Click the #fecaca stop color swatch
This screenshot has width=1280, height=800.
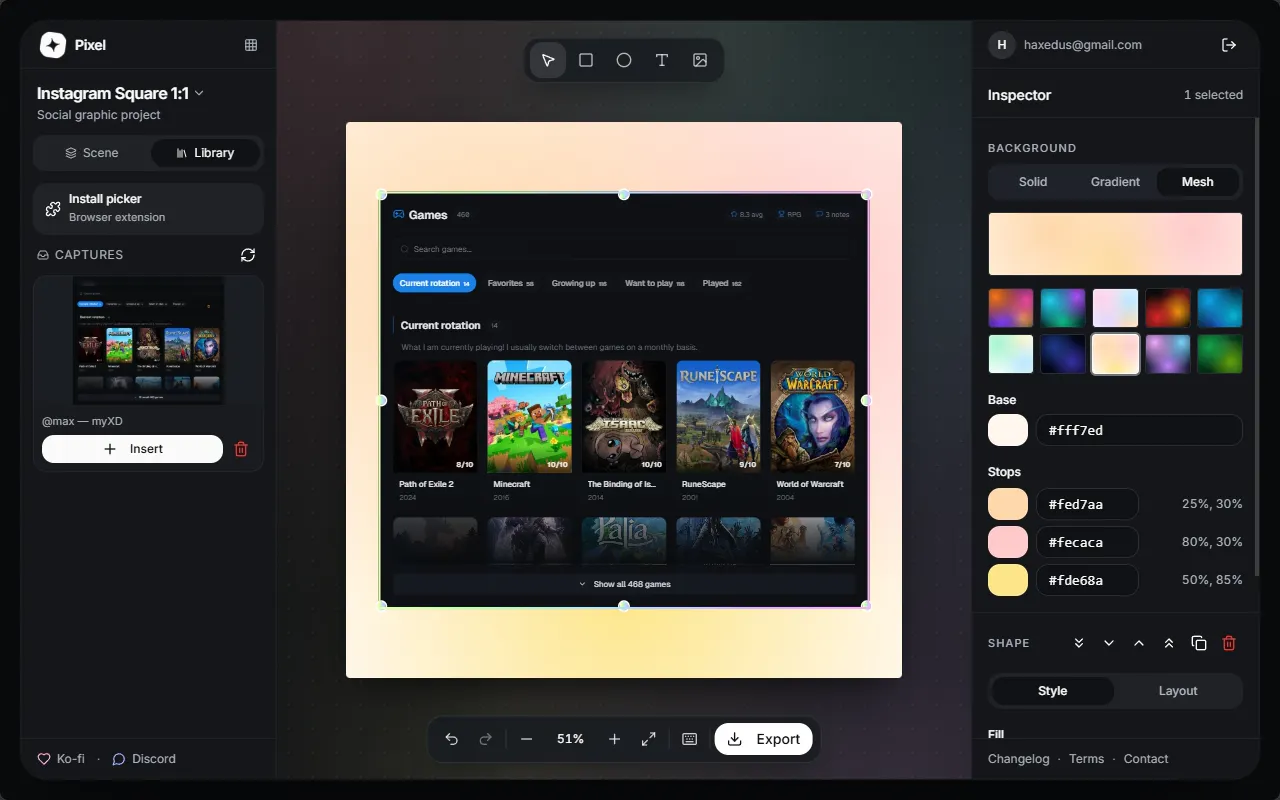click(x=1008, y=542)
